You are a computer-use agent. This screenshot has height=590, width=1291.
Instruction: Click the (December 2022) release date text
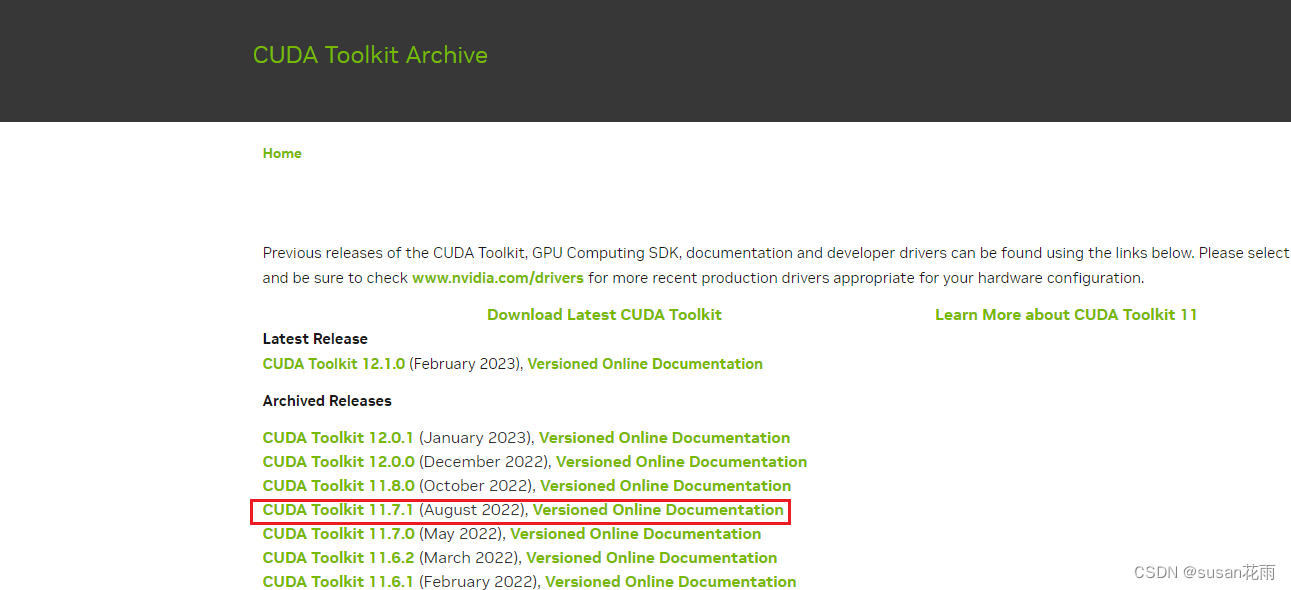tap(484, 462)
